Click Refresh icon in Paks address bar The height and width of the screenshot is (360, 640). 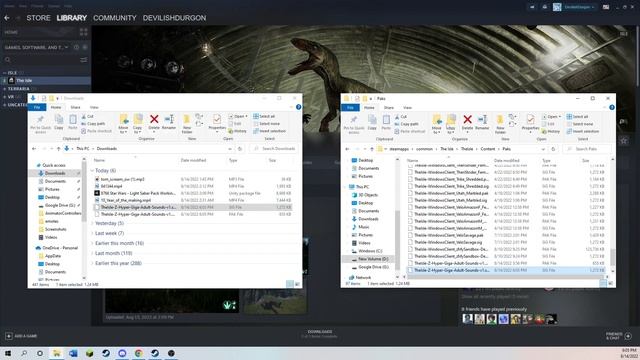click(x=553, y=149)
